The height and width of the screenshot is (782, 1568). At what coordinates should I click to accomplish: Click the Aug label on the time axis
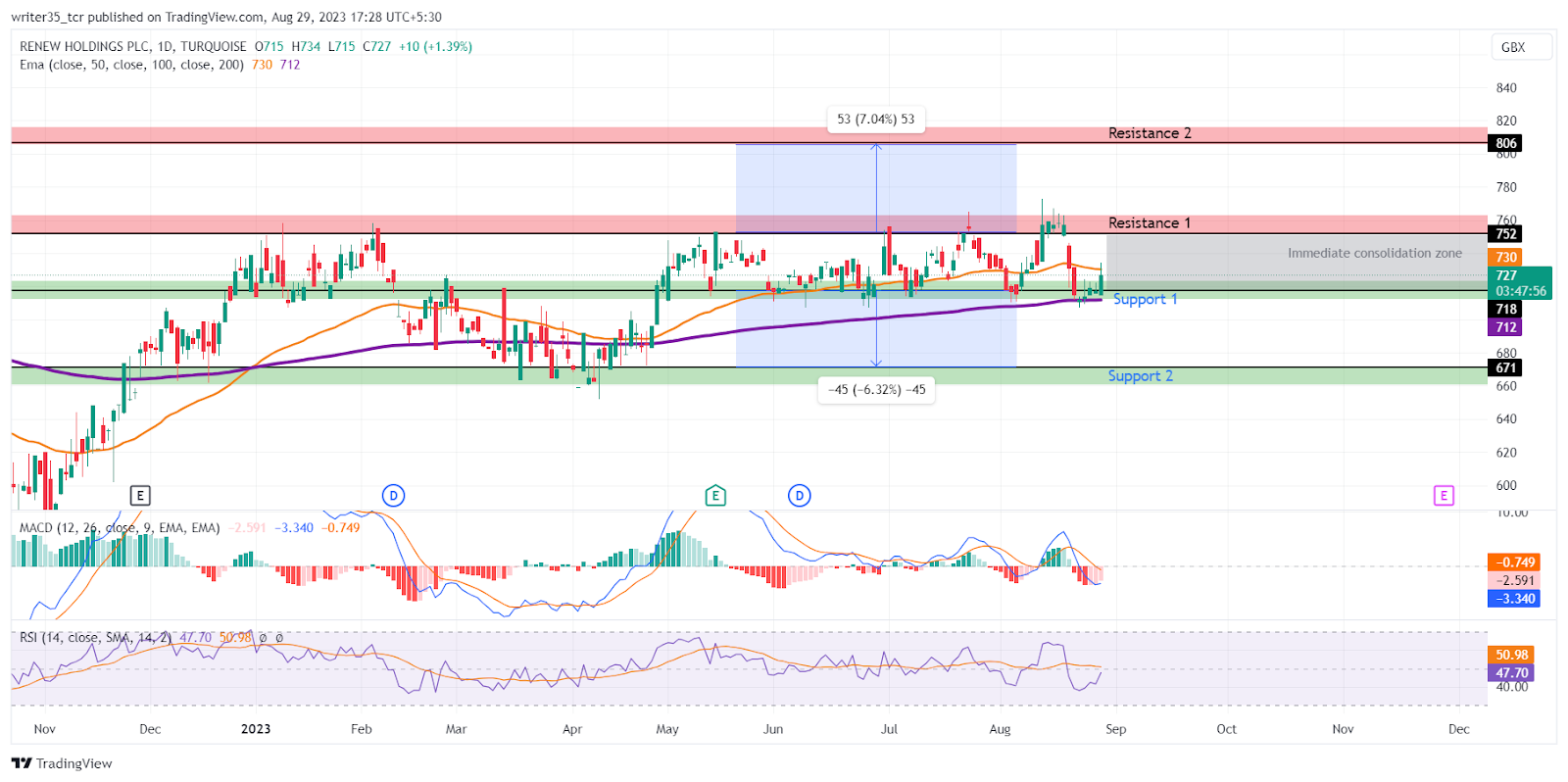pos(1000,729)
